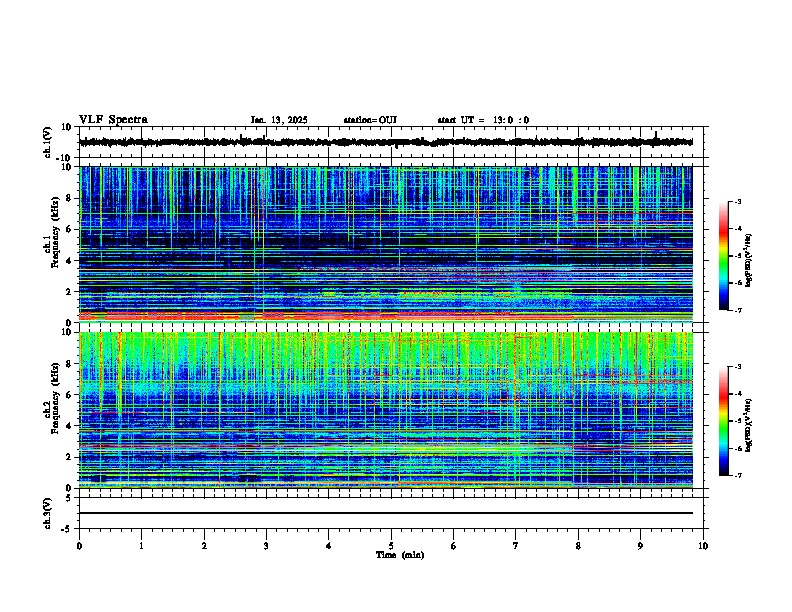
Task: Click the station label "station=OUJ"
Action: pos(370,120)
